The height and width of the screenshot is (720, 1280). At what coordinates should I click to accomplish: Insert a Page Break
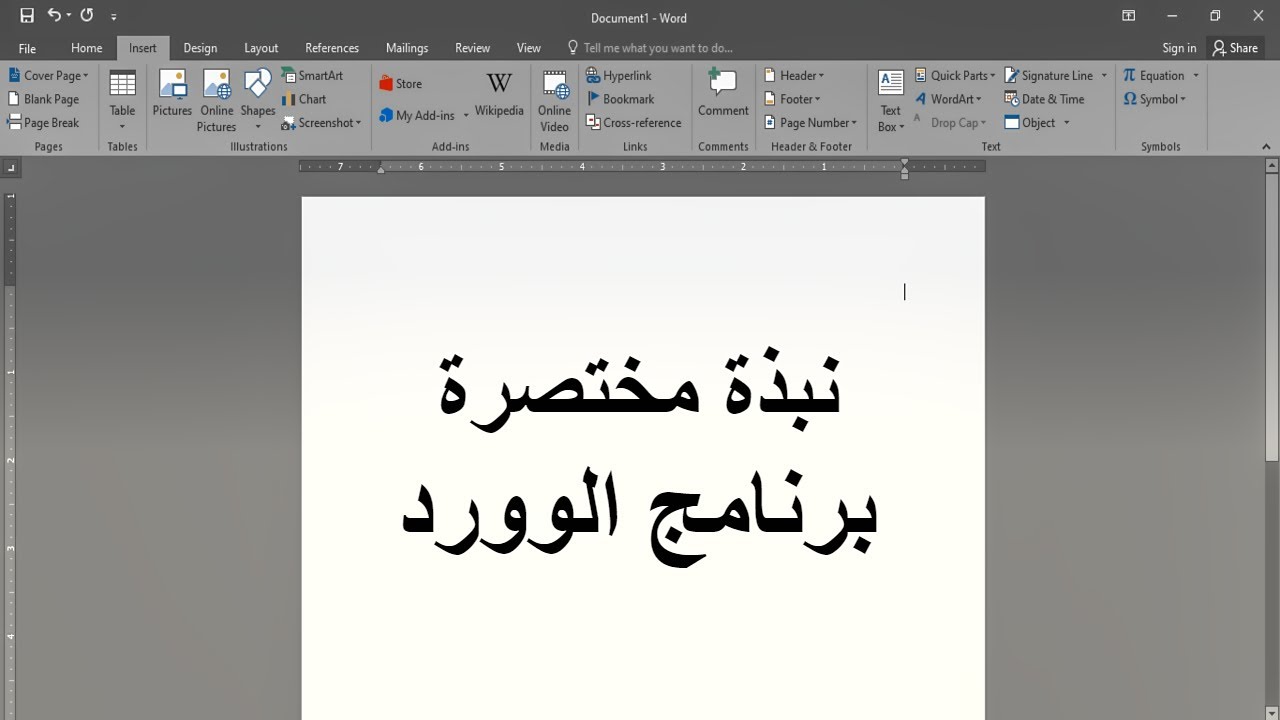tap(44, 123)
